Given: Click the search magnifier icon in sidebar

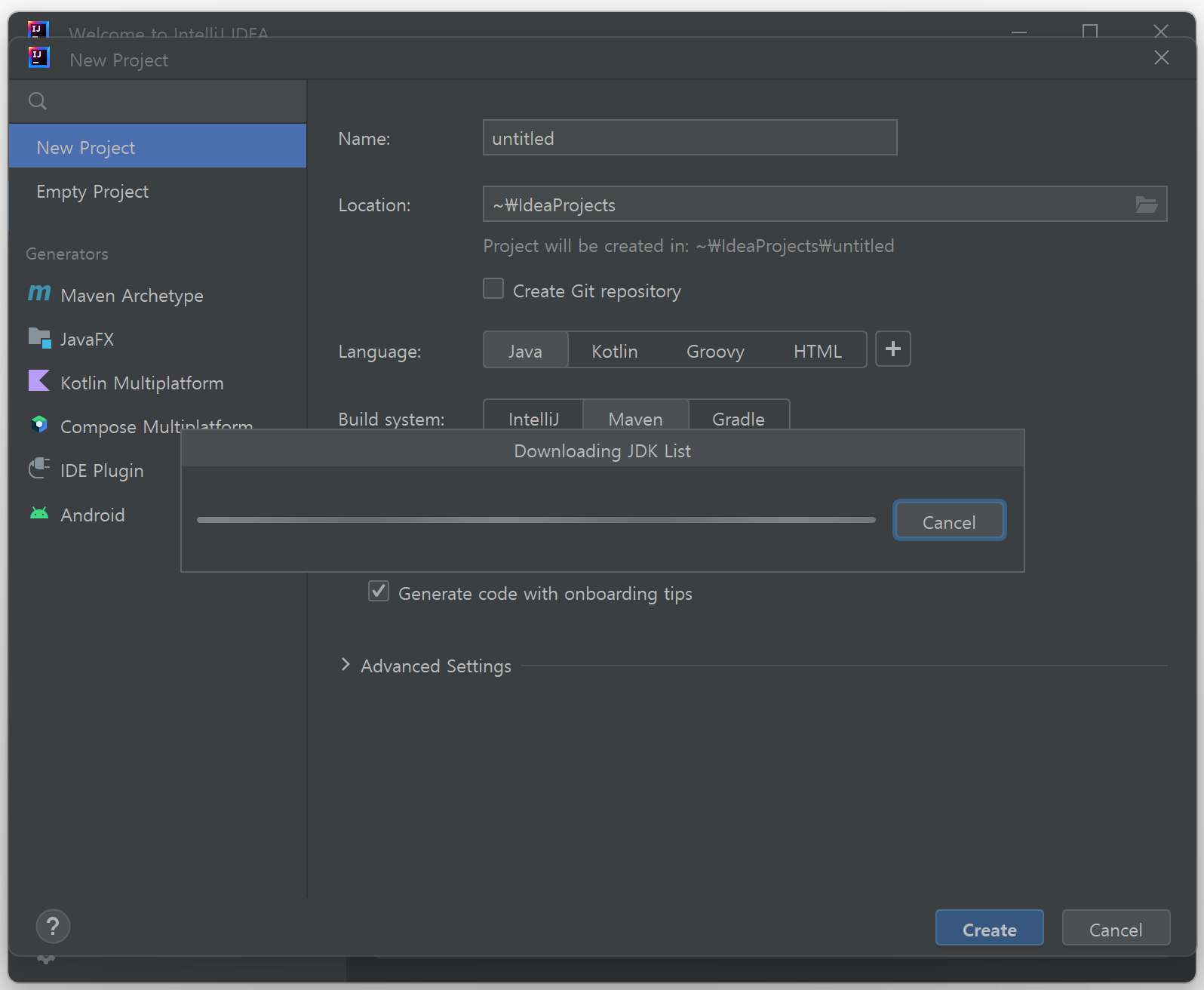Looking at the screenshot, I should click(x=37, y=101).
